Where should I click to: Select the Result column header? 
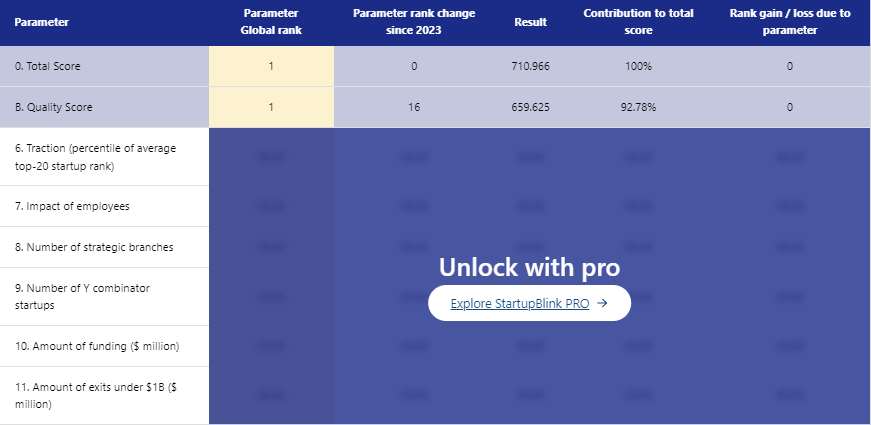click(x=530, y=22)
